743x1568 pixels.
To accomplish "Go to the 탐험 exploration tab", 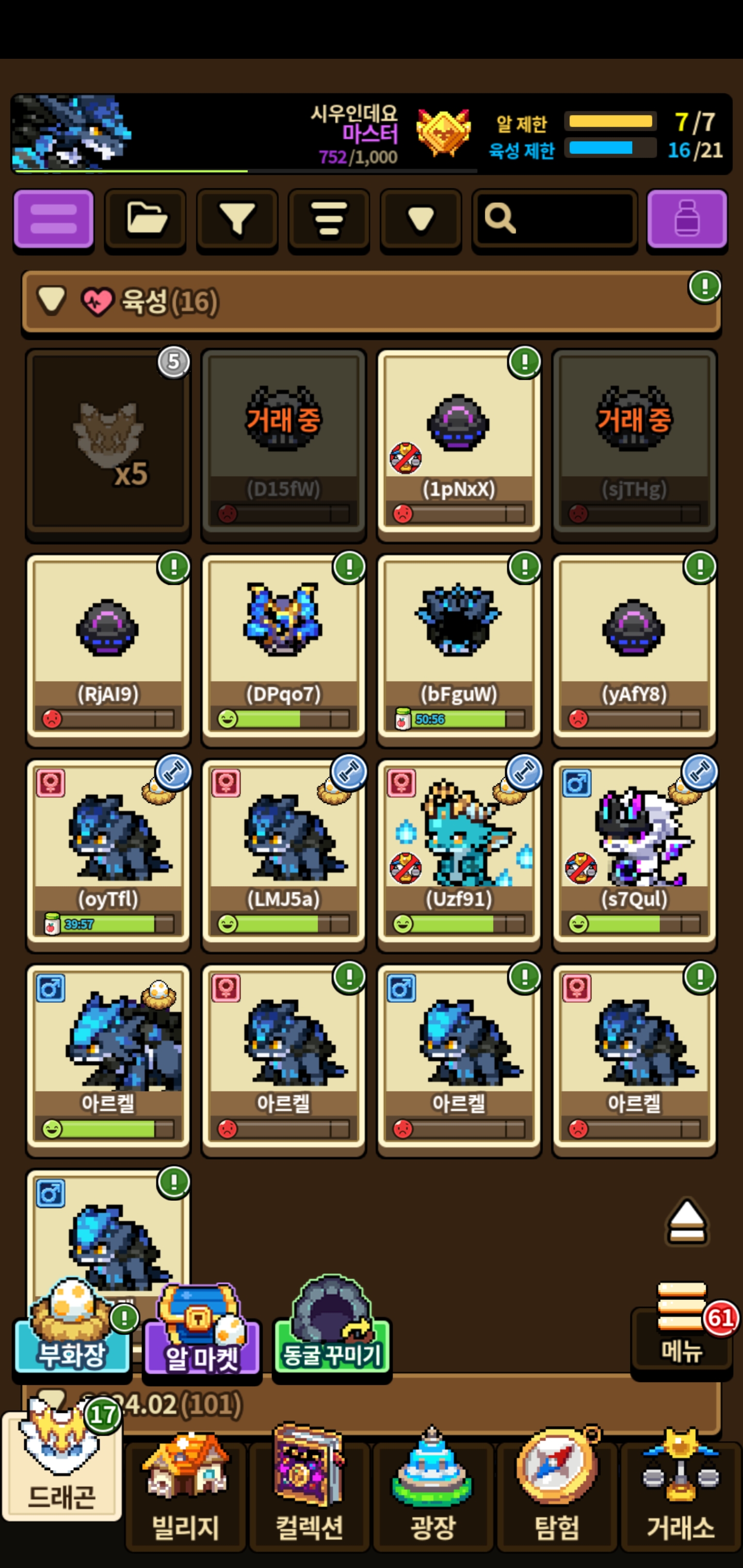I will point(557,1491).
